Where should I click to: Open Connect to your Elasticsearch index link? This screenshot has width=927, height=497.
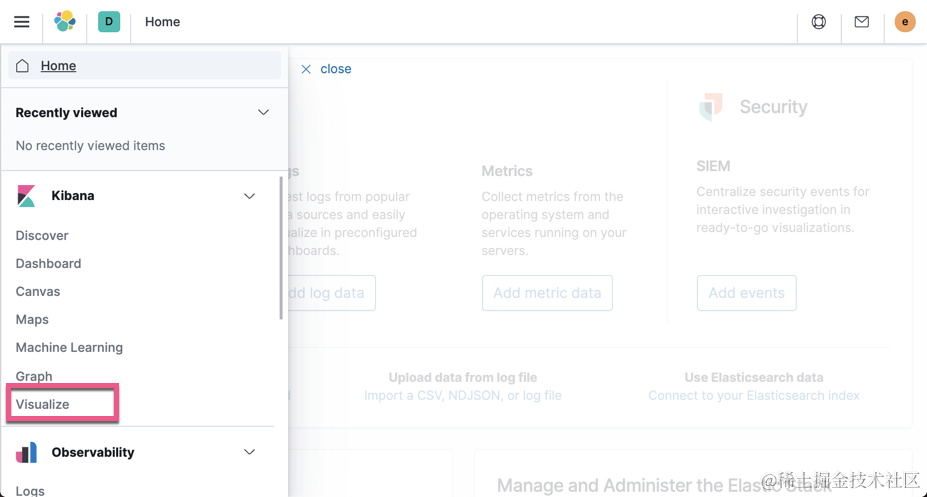coord(754,395)
